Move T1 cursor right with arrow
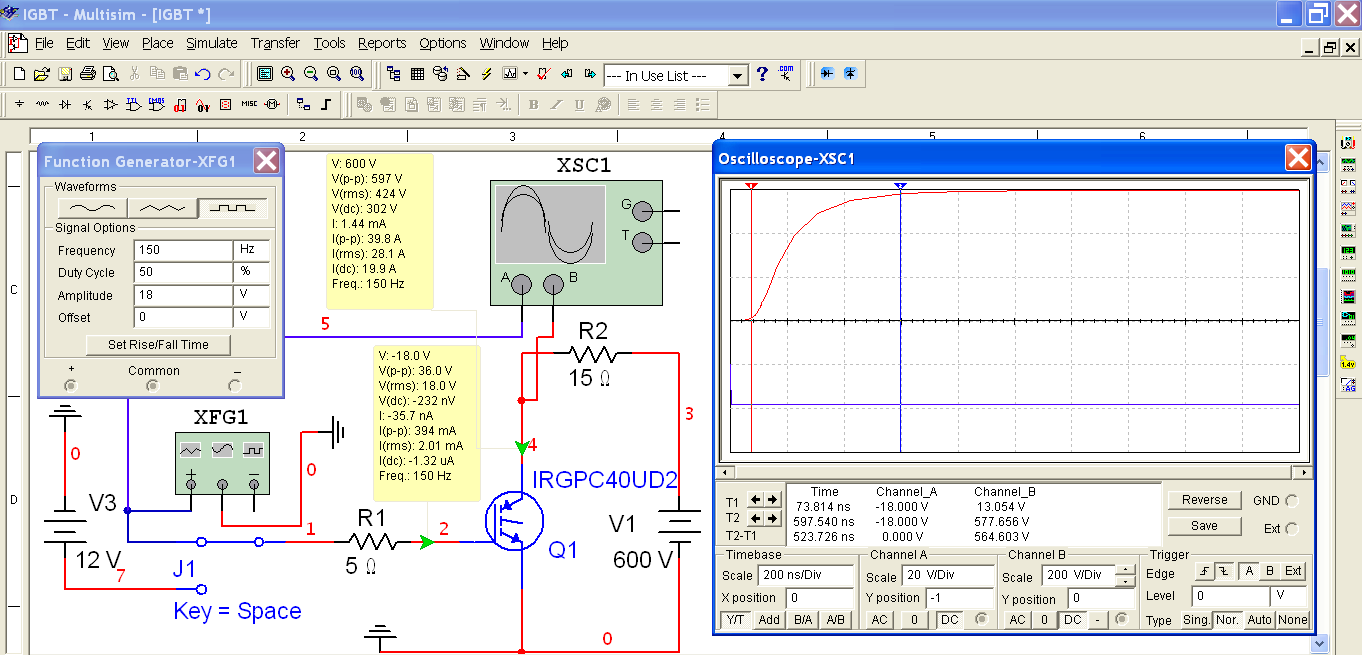 (x=773, y=499)
